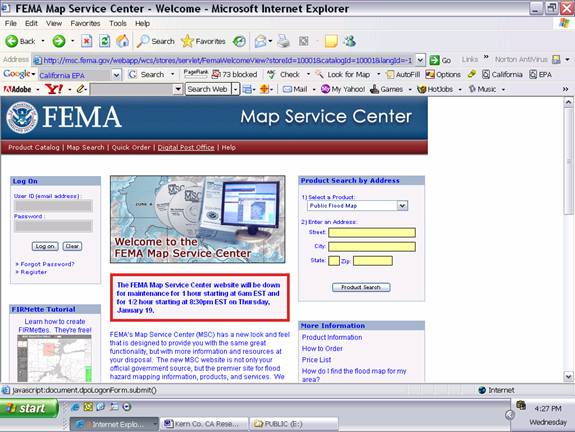Open the Yahoo search box dropdown
Image resolution: width=575 pixels, height=432 pixels.
coord(178,89)
